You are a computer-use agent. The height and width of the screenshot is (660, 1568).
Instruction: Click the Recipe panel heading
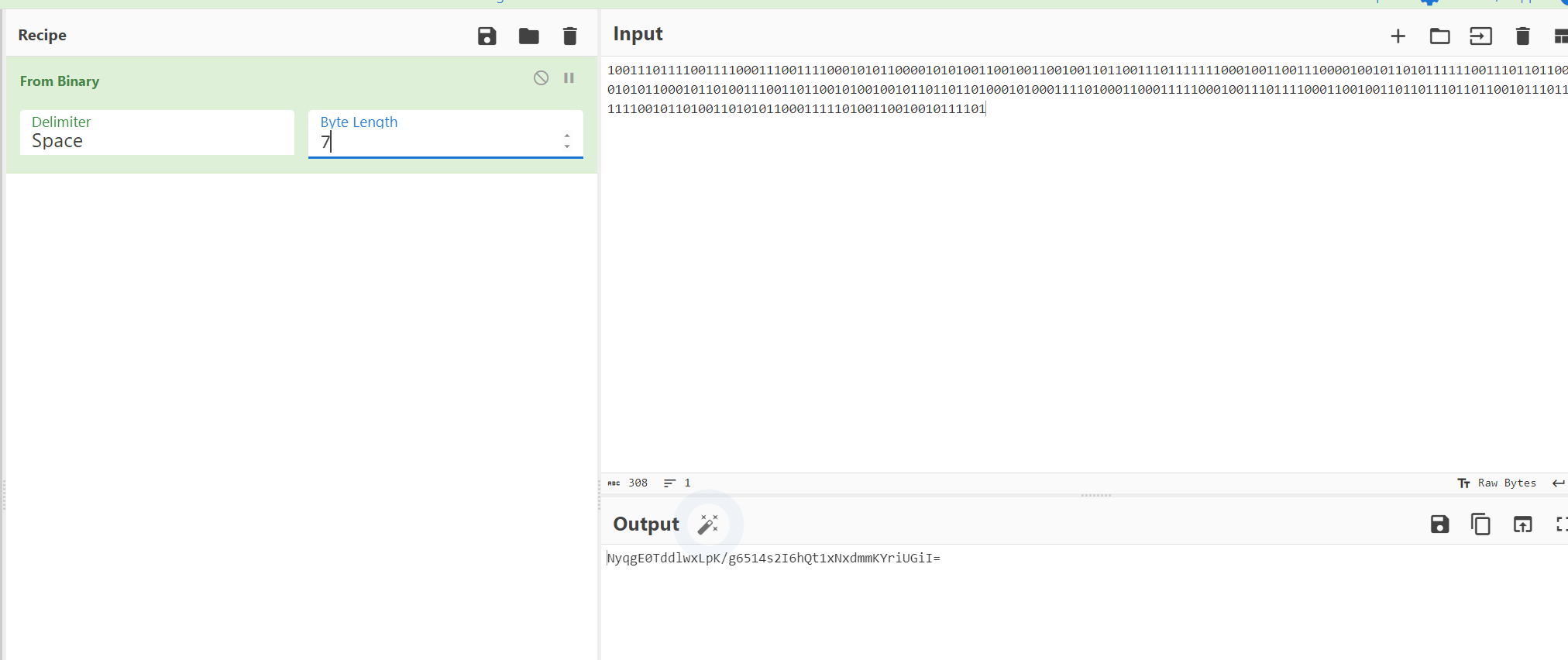43,35
